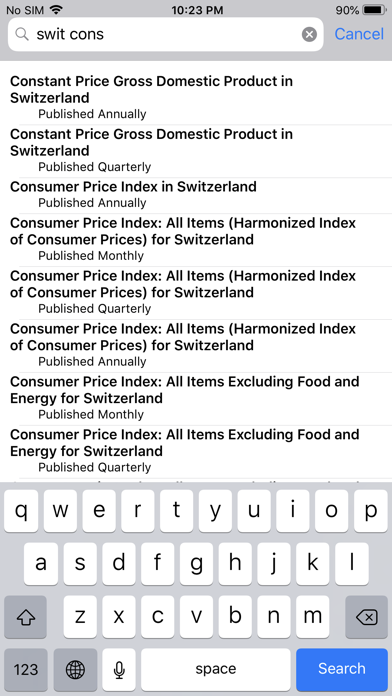The width and height of the screenshot is (392, 696).
Task: Tap the letter 's' key
Action: point(80,564)
